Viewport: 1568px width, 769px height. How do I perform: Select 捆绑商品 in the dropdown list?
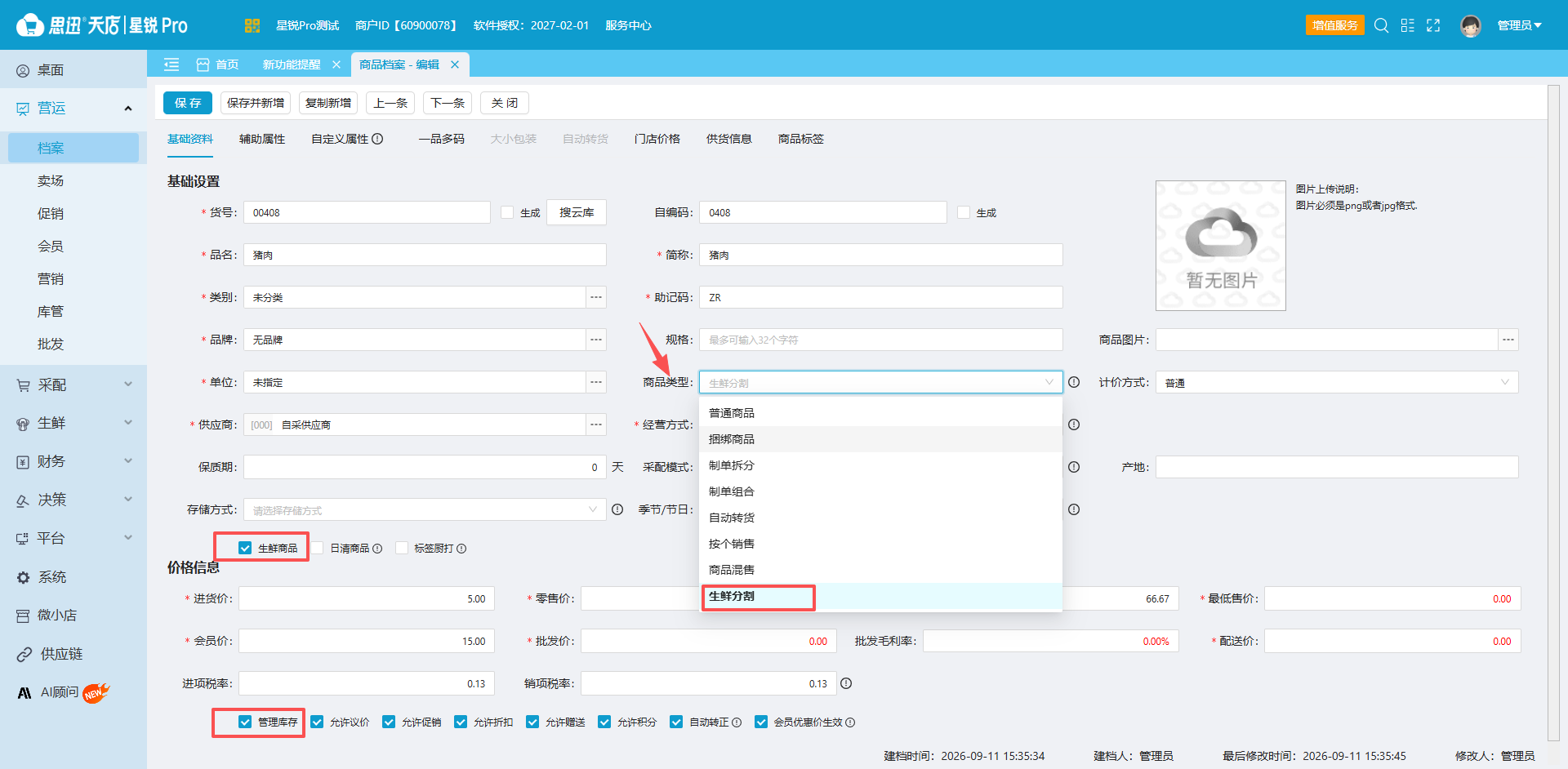(x=881, y=439)
